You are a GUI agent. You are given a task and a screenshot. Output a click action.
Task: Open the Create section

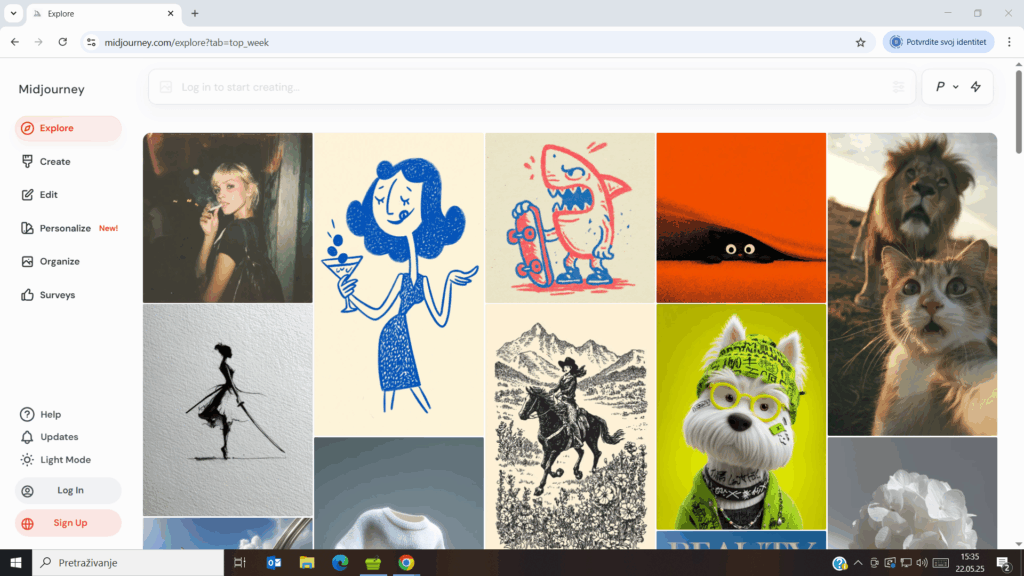point(55,161)
